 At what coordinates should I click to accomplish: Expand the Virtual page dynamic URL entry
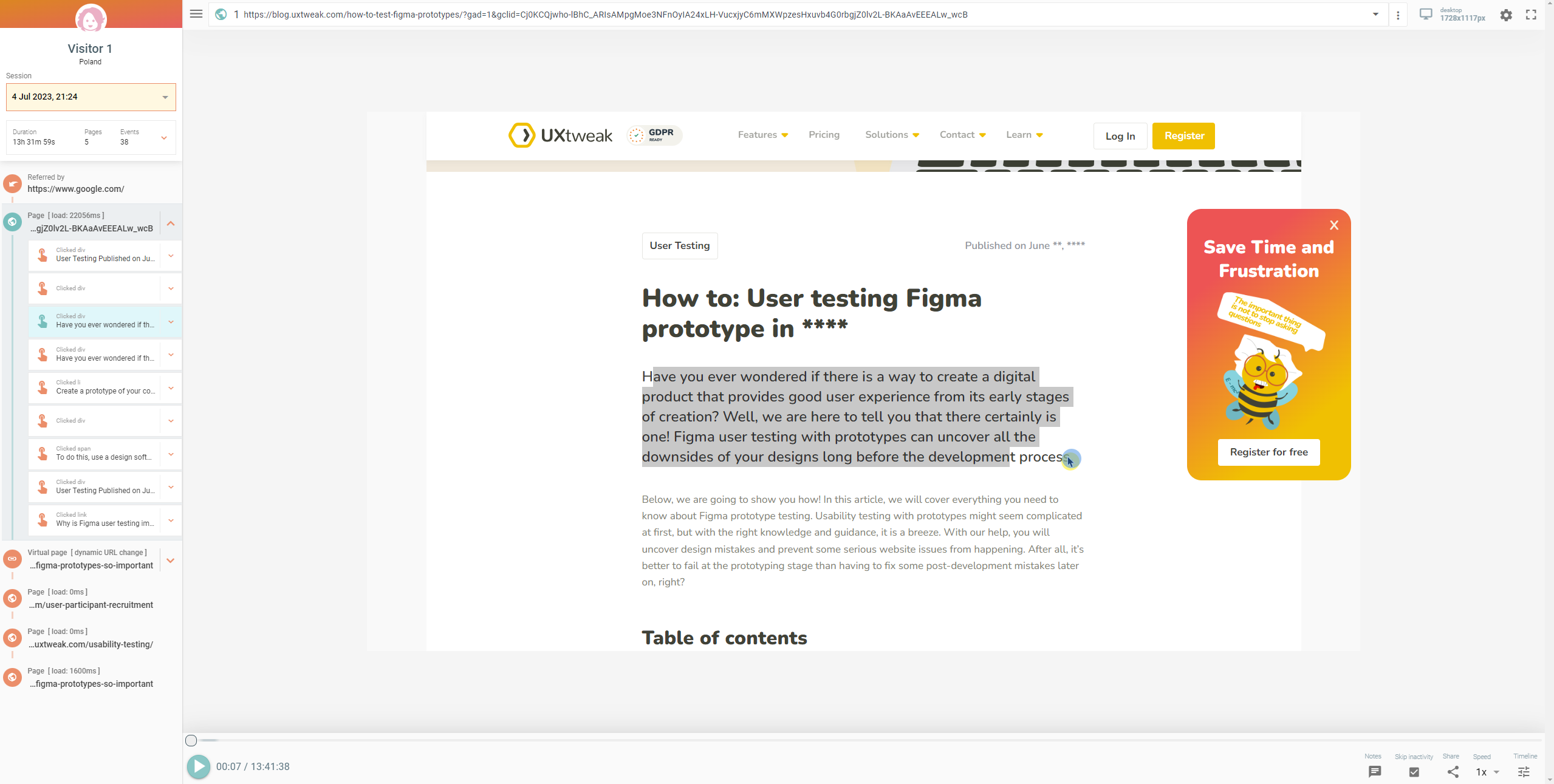pos(171,561)
